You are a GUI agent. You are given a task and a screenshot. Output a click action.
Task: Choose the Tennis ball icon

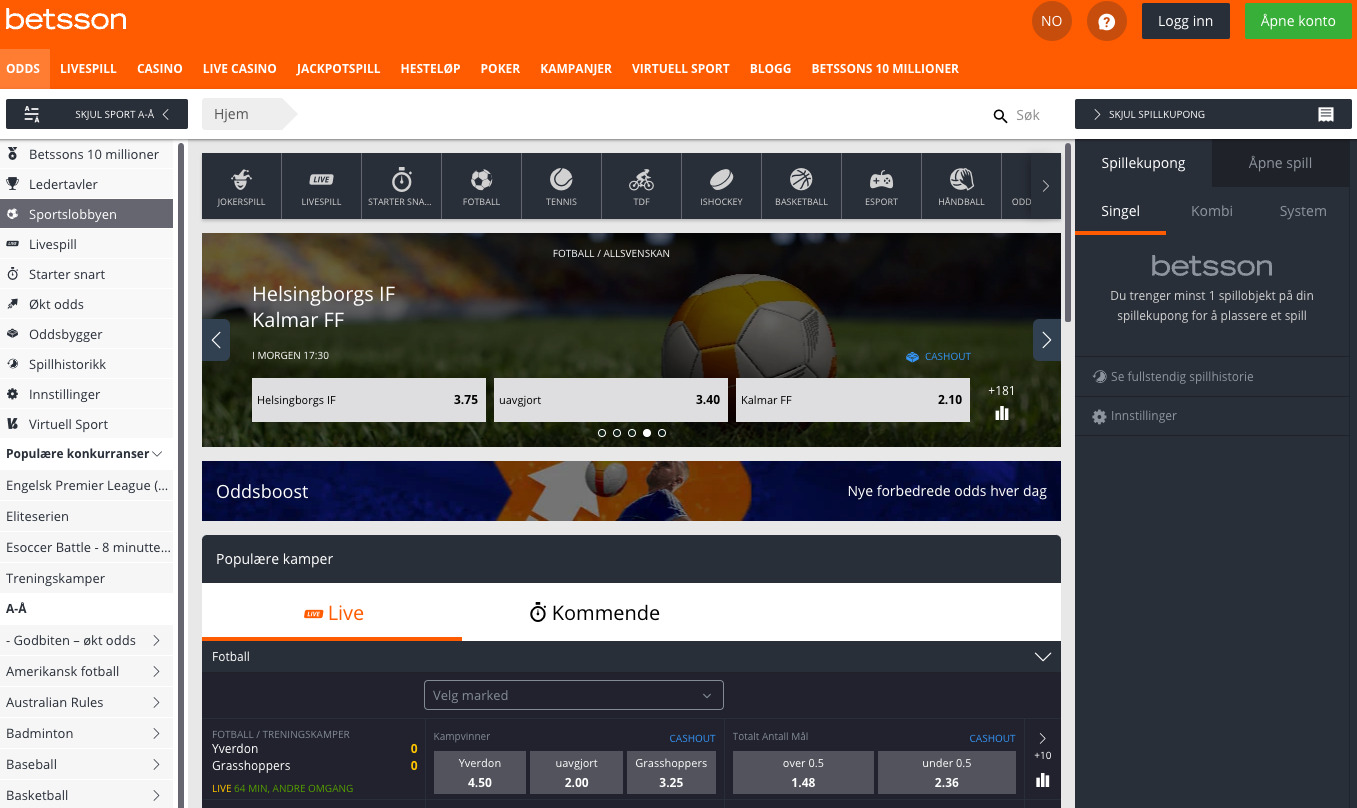tap(561, 186)
